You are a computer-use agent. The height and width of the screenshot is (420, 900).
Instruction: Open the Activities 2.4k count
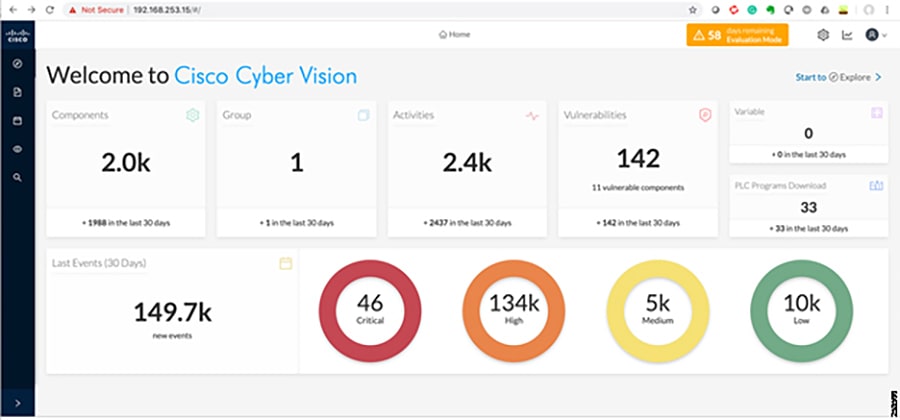tap(467, 163)
